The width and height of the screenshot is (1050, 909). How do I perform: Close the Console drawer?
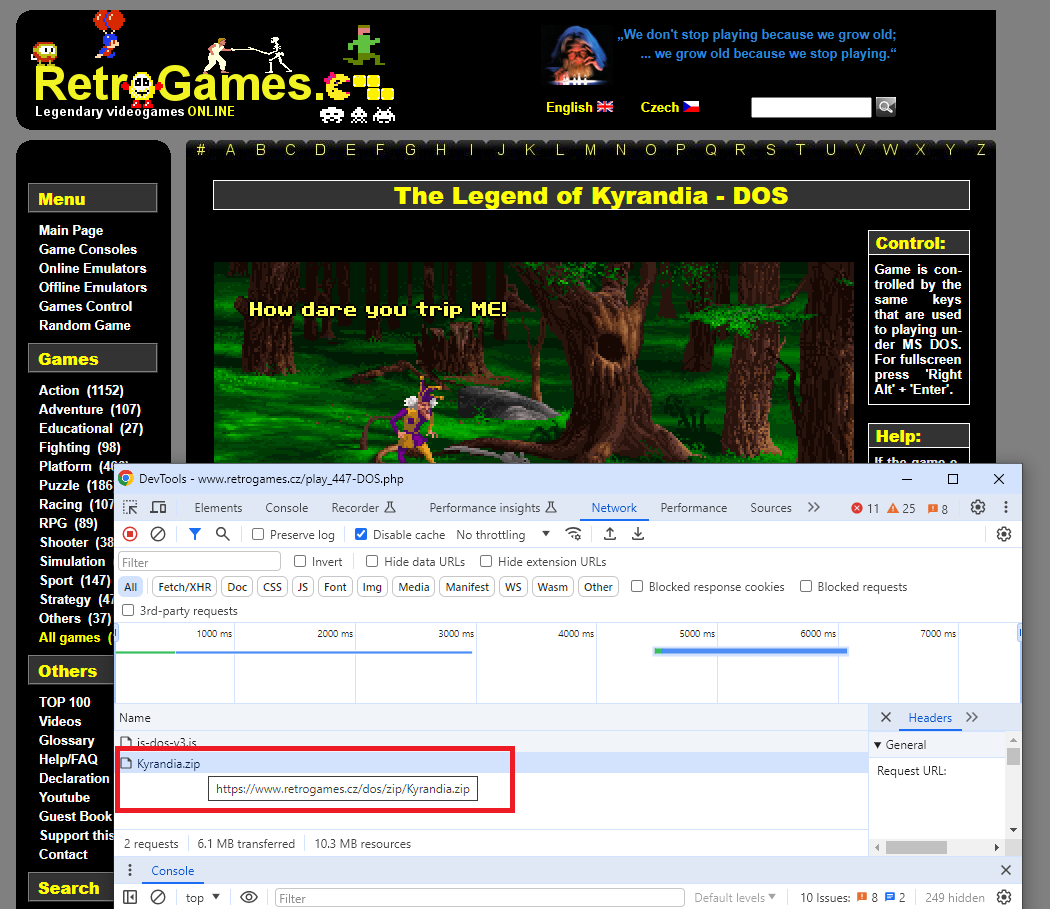click(1005, 870)
